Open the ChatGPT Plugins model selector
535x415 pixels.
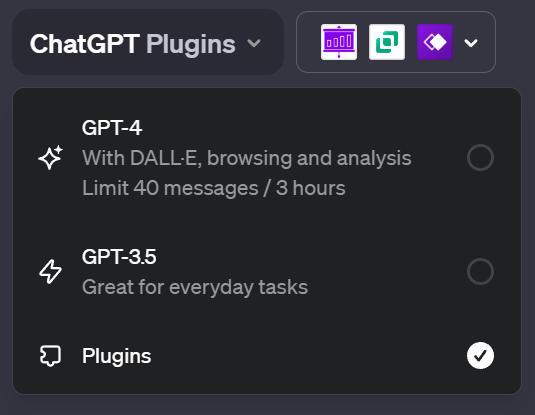pos(148,42)
